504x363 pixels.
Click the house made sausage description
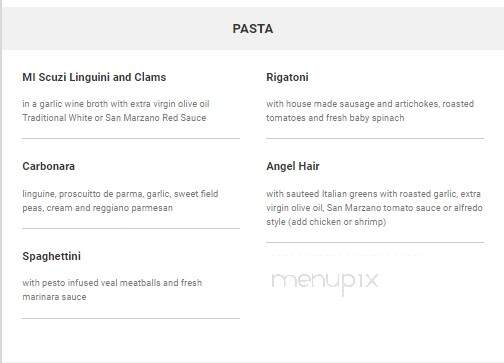370,104
